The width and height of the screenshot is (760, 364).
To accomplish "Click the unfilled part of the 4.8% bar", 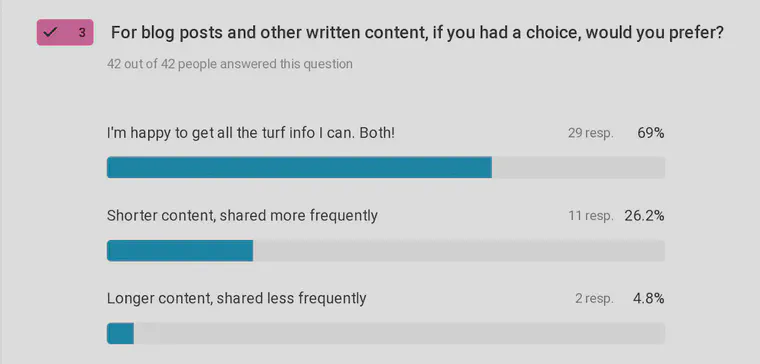I will point(399,333).
